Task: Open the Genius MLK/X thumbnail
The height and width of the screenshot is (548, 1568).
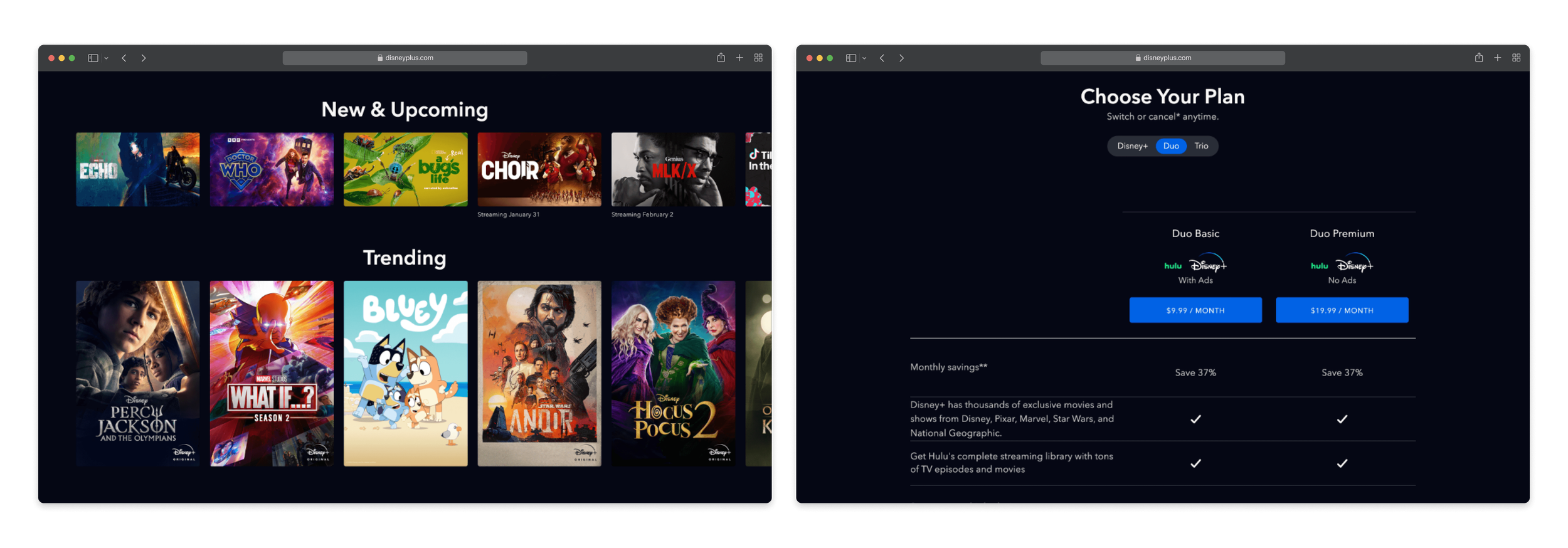Action: click(673, 169)
